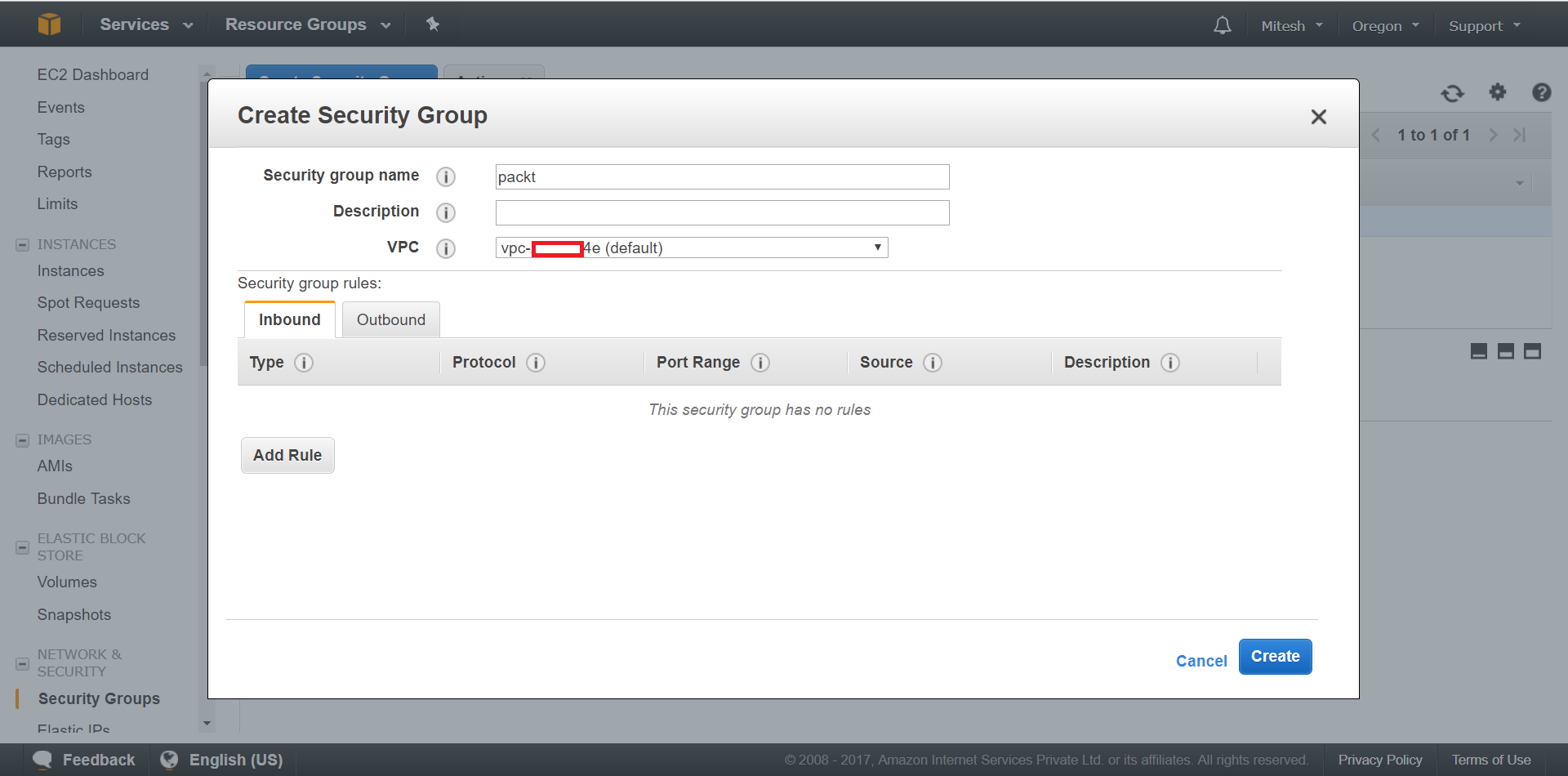Image resolution: width=1568 pixels, height=776 pixels.
Task: Select the bottom pane full layout icon
Action: [1533, 351]
